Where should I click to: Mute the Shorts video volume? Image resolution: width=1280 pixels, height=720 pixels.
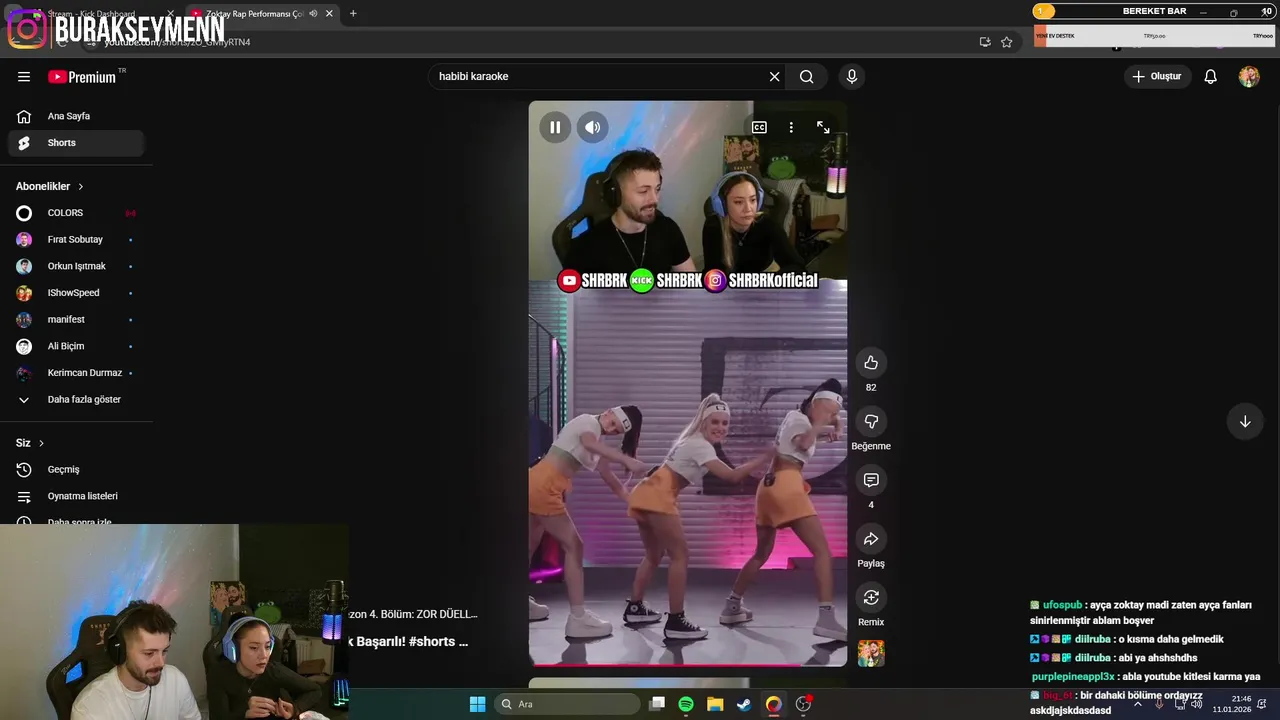pyautogui.click(x=593, y=127)
